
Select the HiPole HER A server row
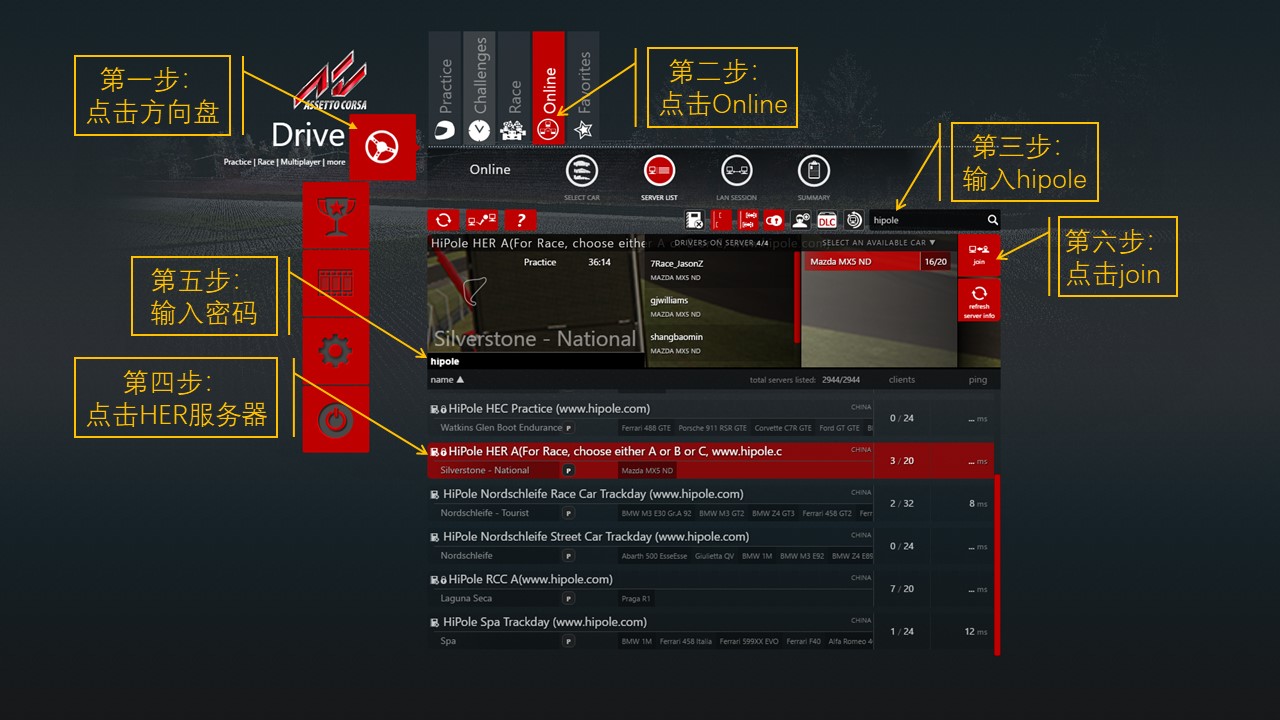point(711,461)
